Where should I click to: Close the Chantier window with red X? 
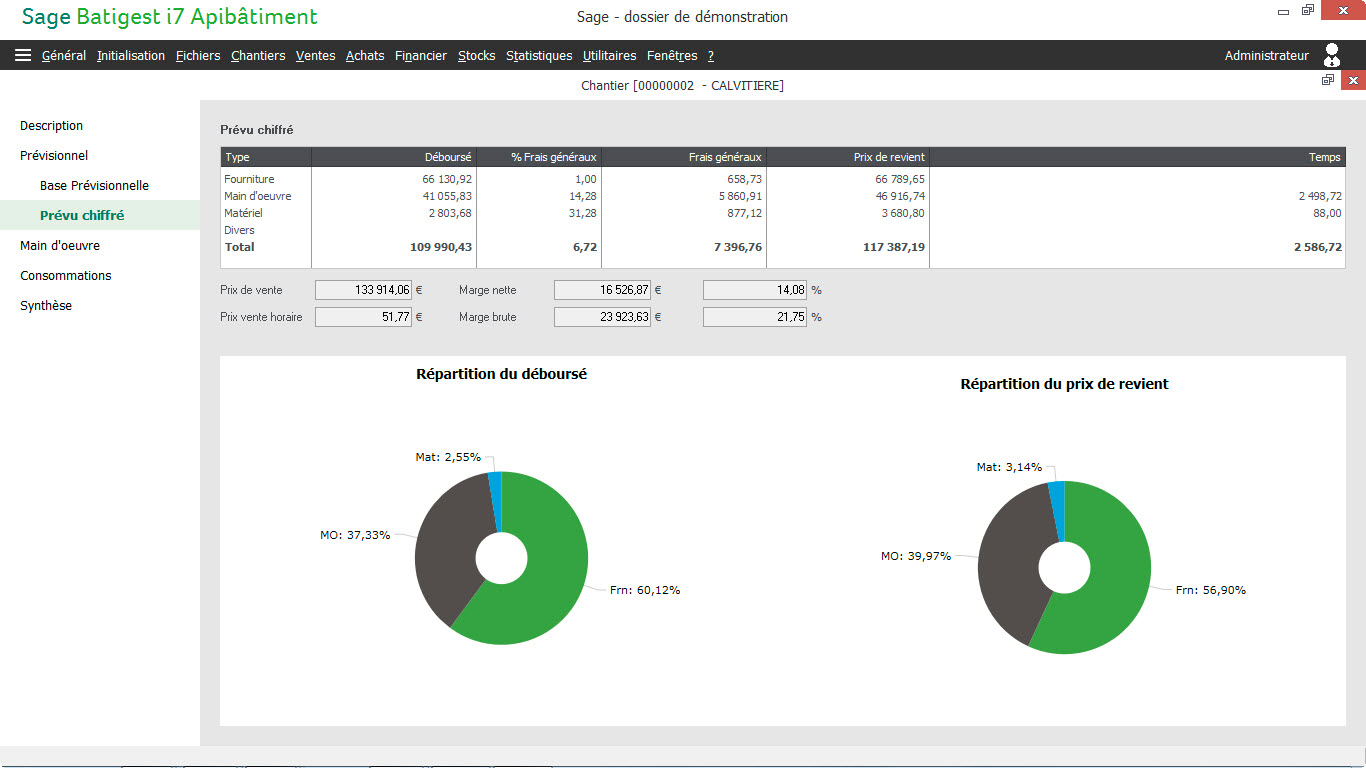point(1354,80)
